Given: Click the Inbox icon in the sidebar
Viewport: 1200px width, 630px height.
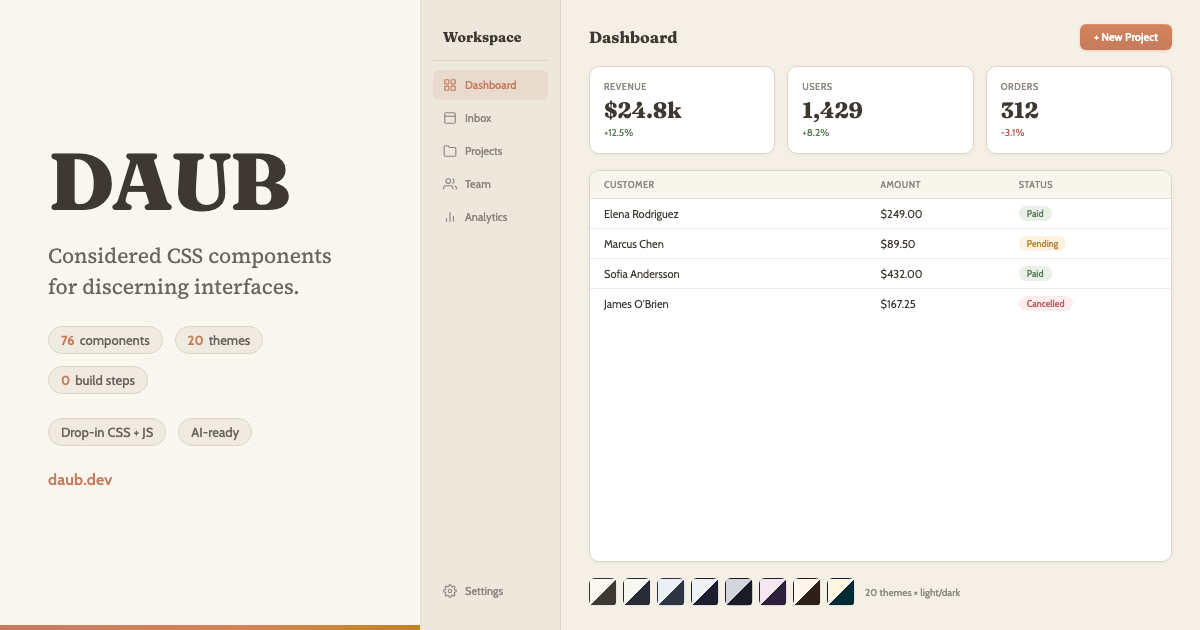Looking at the screenshot, I should (450, 118).
